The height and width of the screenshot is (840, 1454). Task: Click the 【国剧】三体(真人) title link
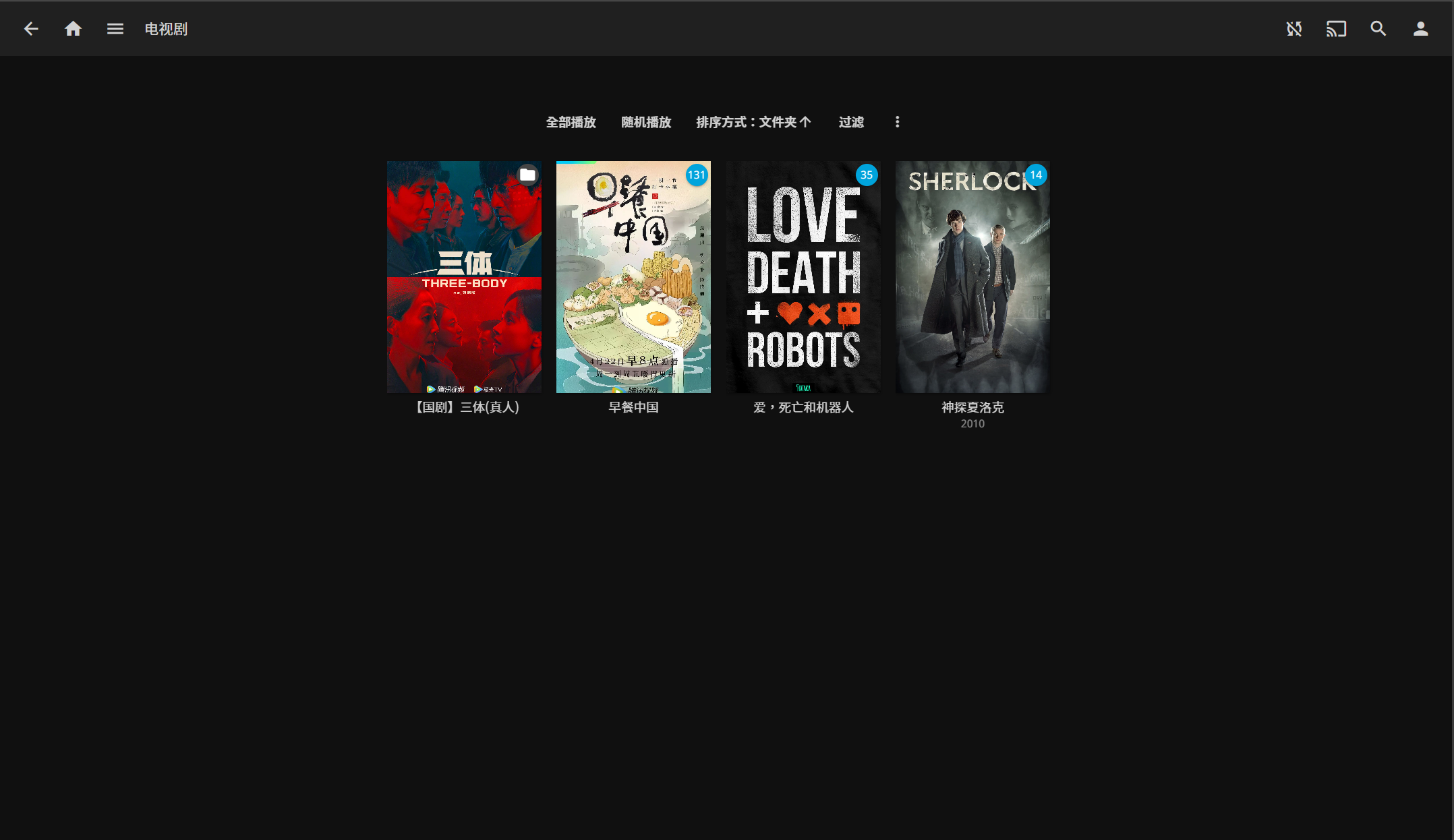465,407
